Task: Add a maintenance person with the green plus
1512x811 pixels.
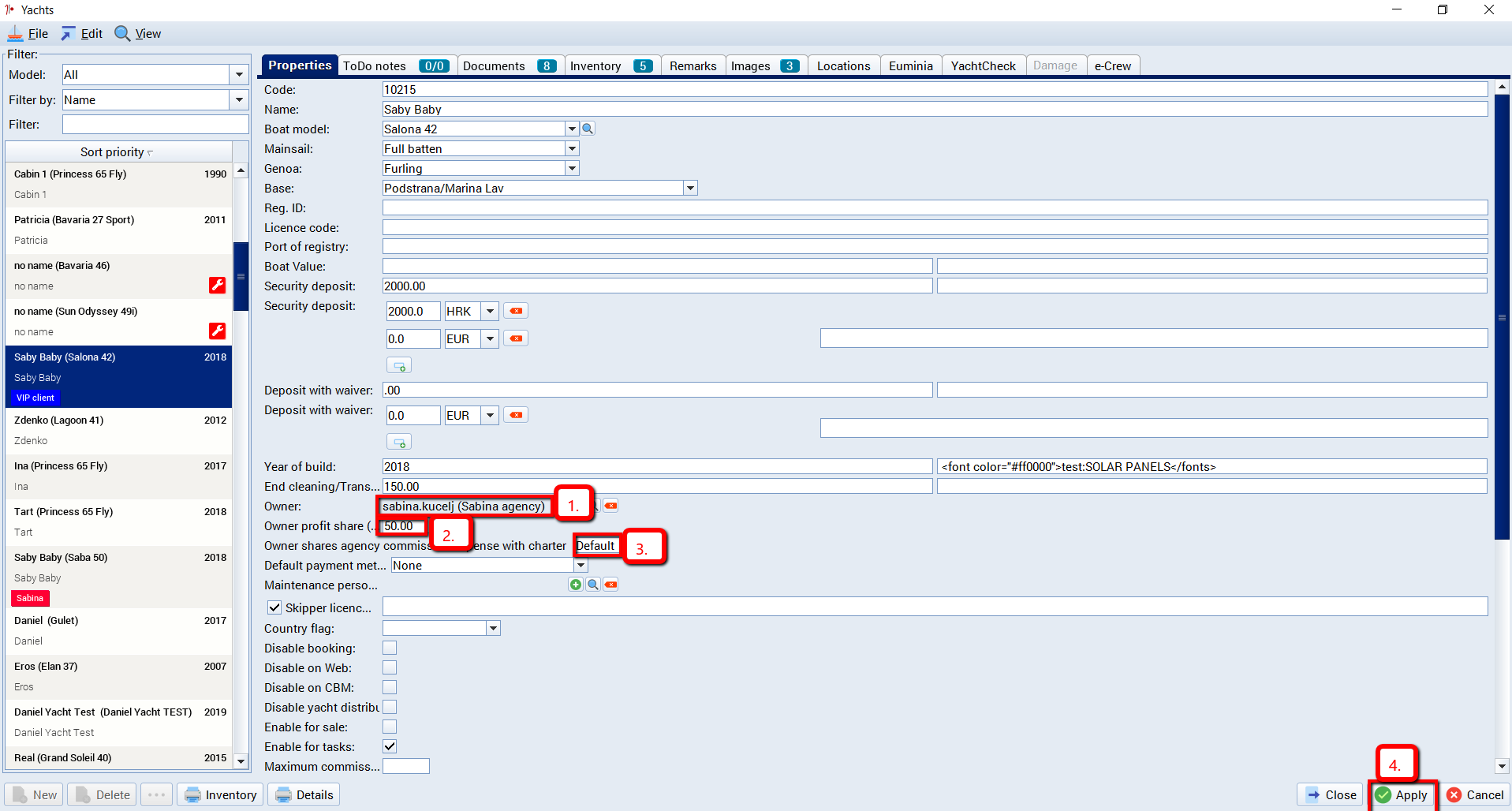Action: pos(576,585)
